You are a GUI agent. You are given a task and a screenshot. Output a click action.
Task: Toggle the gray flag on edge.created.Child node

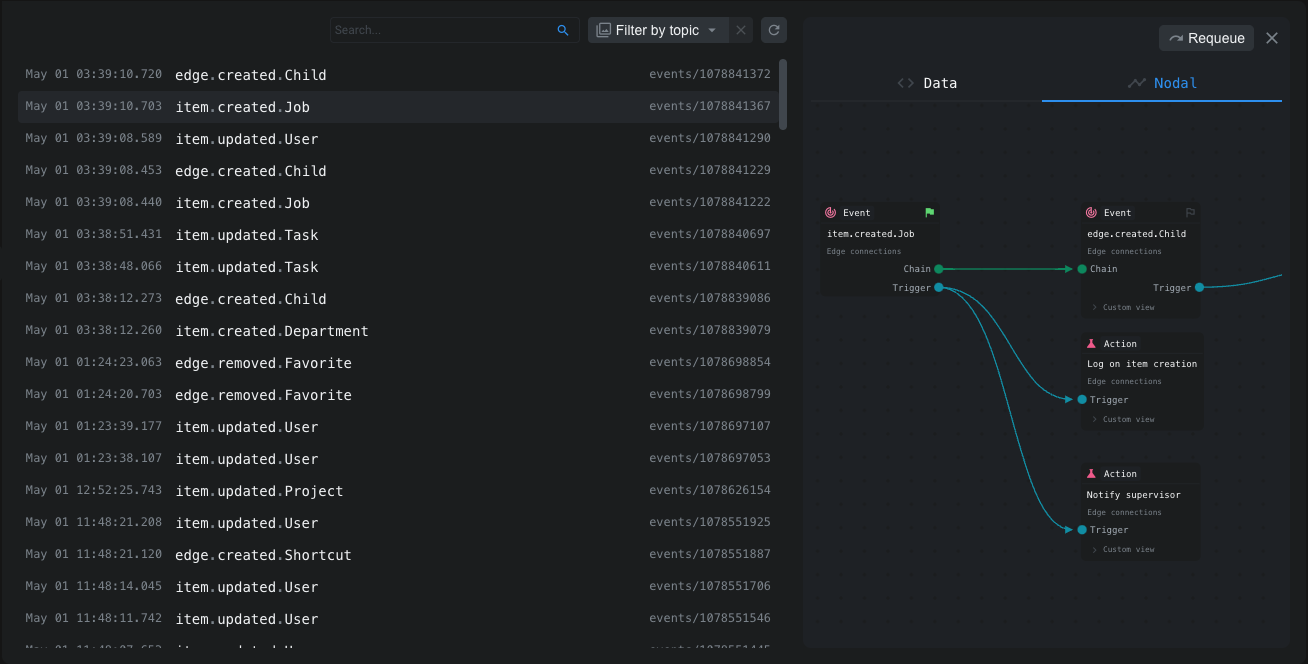(1190, 213)
